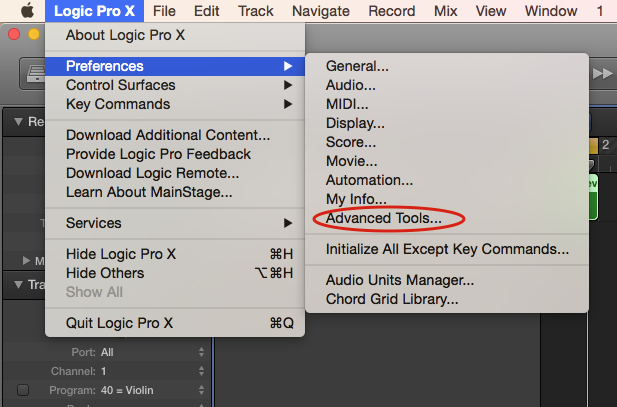Click bar 2 on the ruler
The image size is (617, 407).
[x=606, y=145]
